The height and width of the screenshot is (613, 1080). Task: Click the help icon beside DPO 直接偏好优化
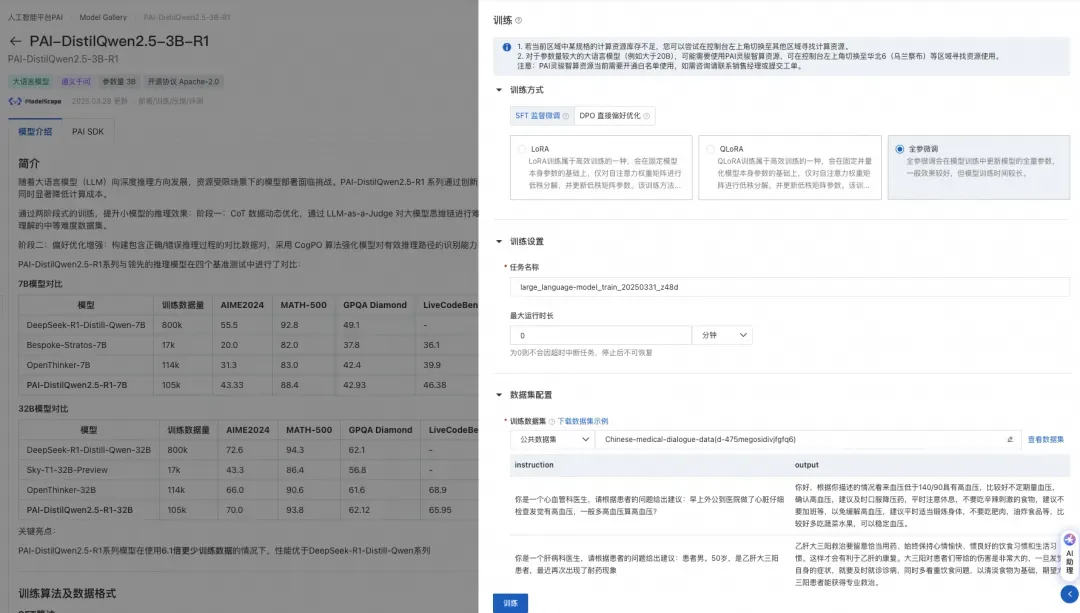pyautogui.click(x=646, y=116)
